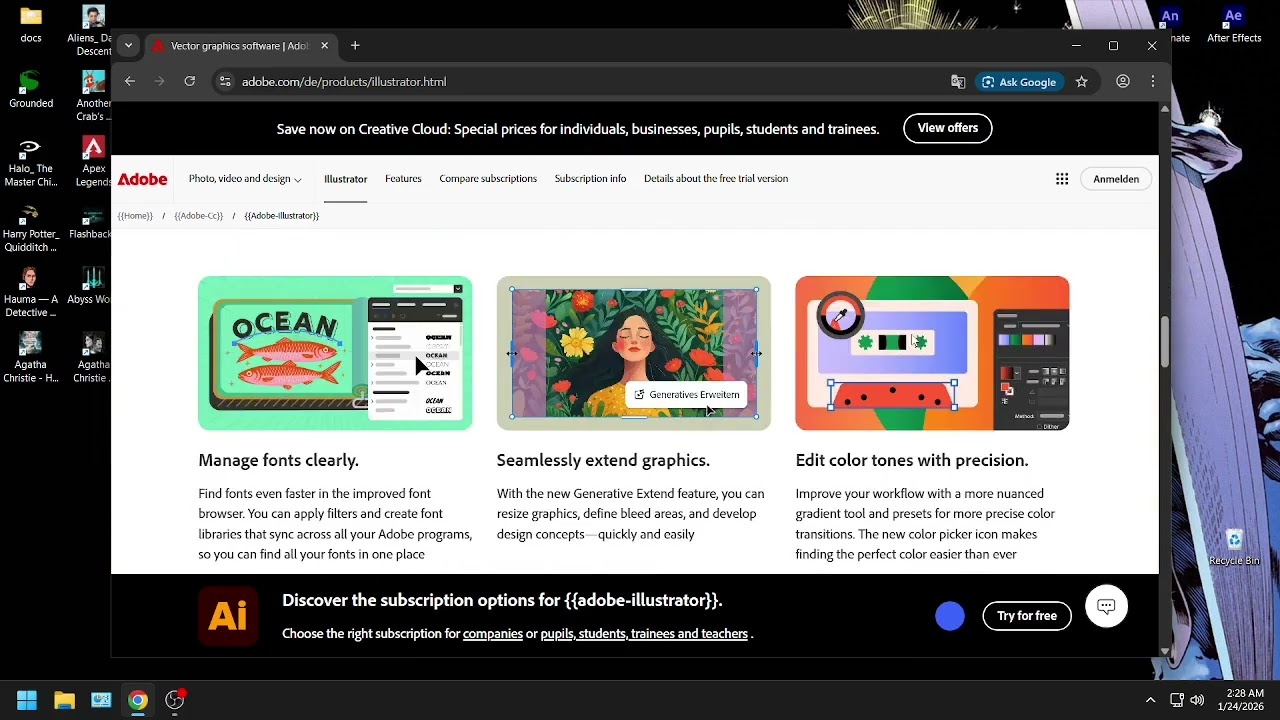This screenshot has height=720, width=1280.
Task: Click the OCEAN fonts feature image
Action: click(335, 353)
